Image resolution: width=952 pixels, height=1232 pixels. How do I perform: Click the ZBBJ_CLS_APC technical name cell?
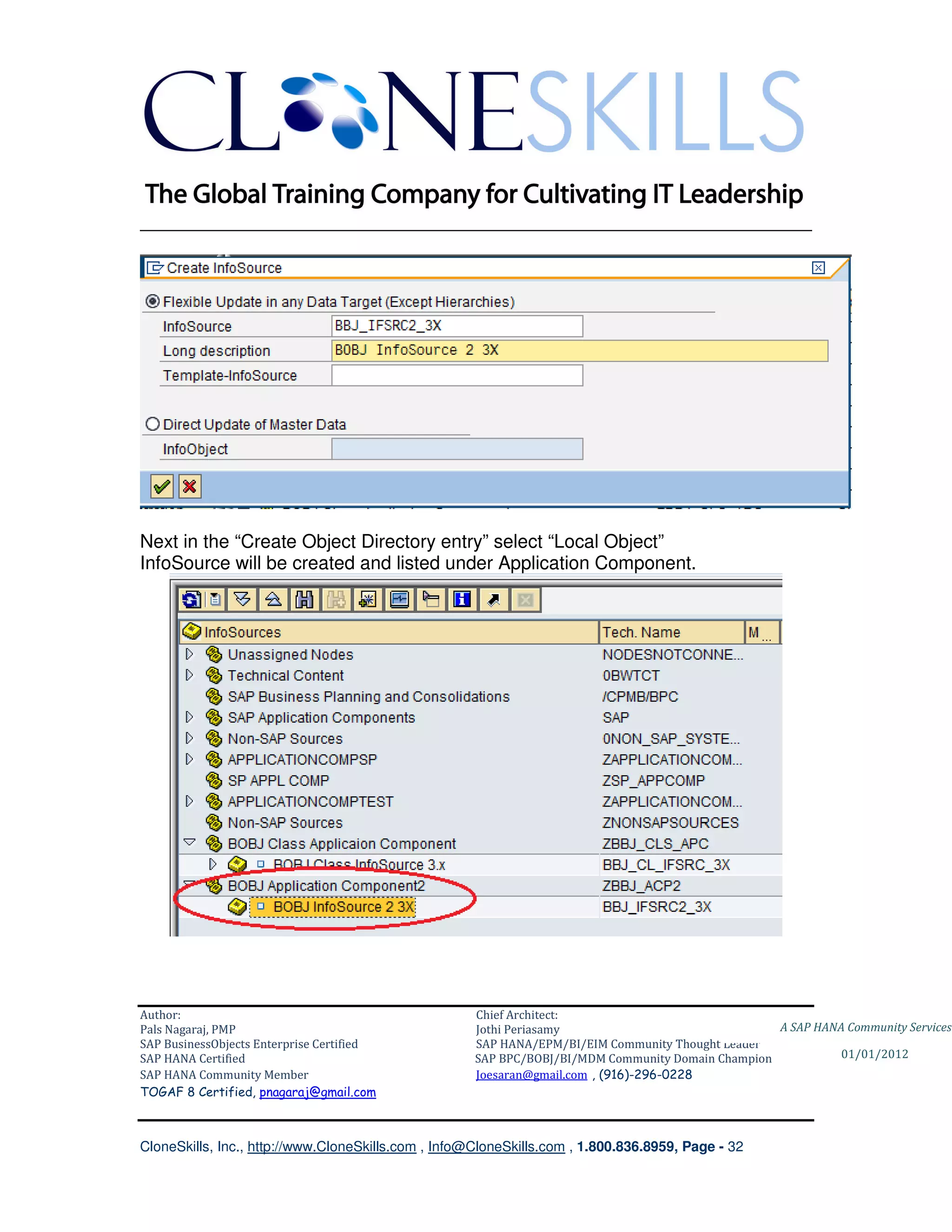pos(655,844)
